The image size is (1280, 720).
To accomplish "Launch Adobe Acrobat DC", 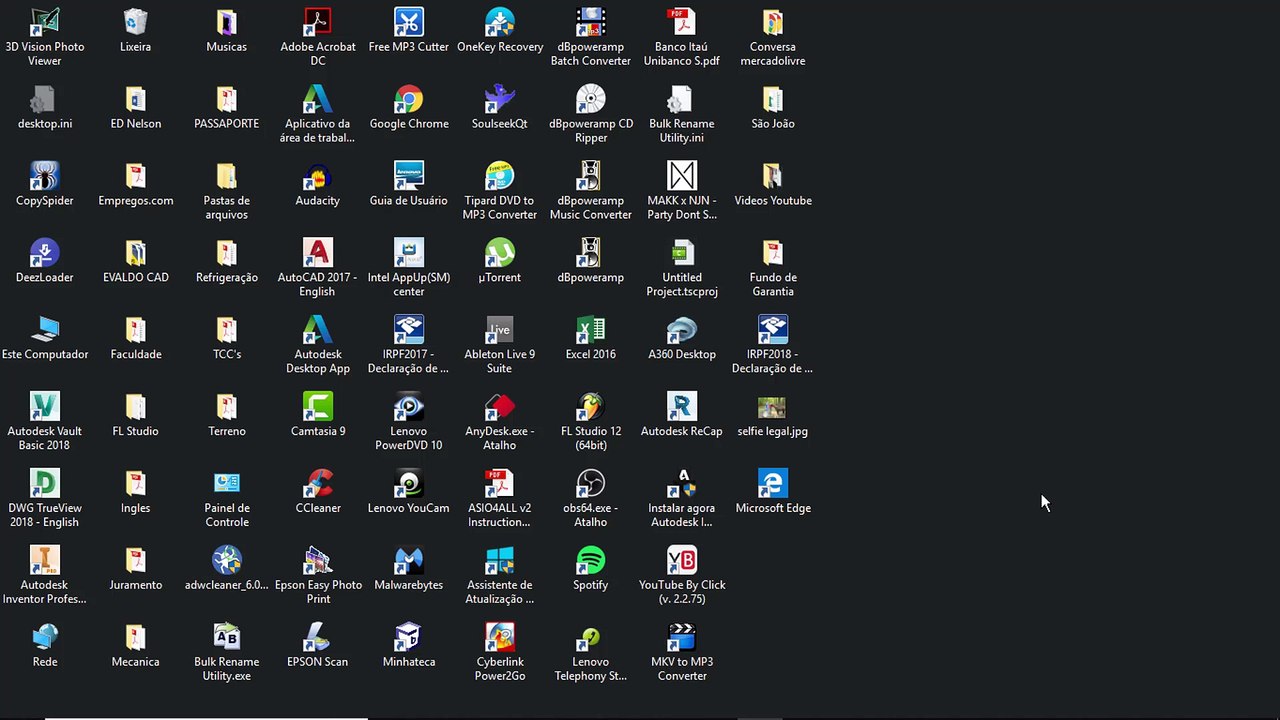I will [318, 23].
